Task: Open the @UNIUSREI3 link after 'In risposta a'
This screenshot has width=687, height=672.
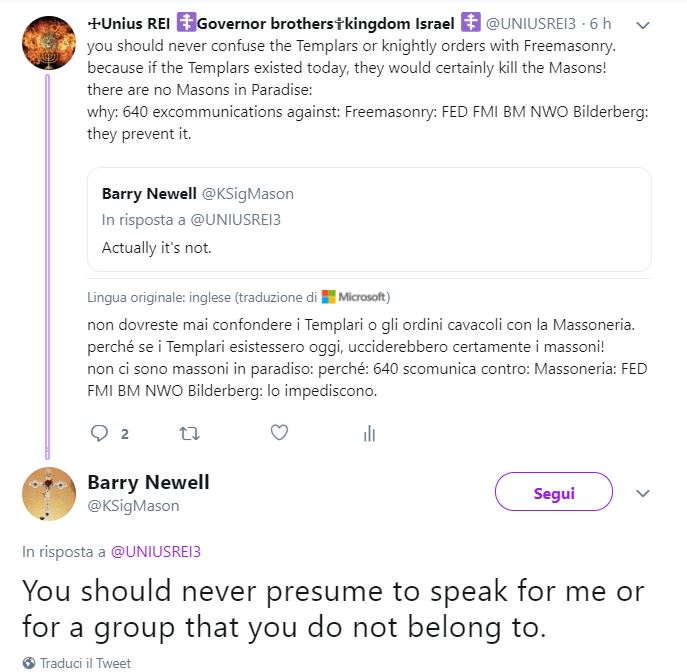Action: click(156, 551)
